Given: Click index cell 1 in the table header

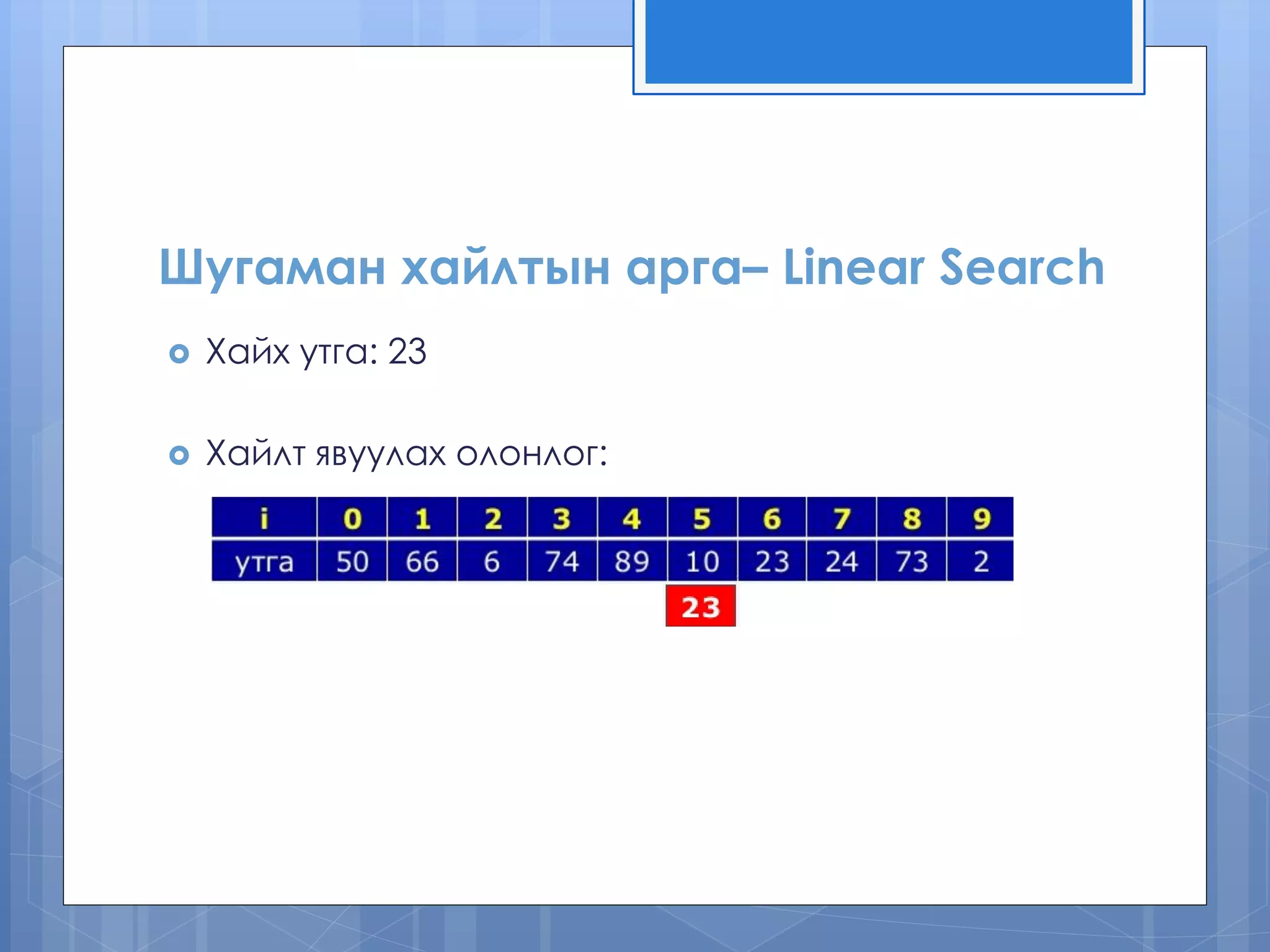Looking at the screenshot, I should click(422, 517).
